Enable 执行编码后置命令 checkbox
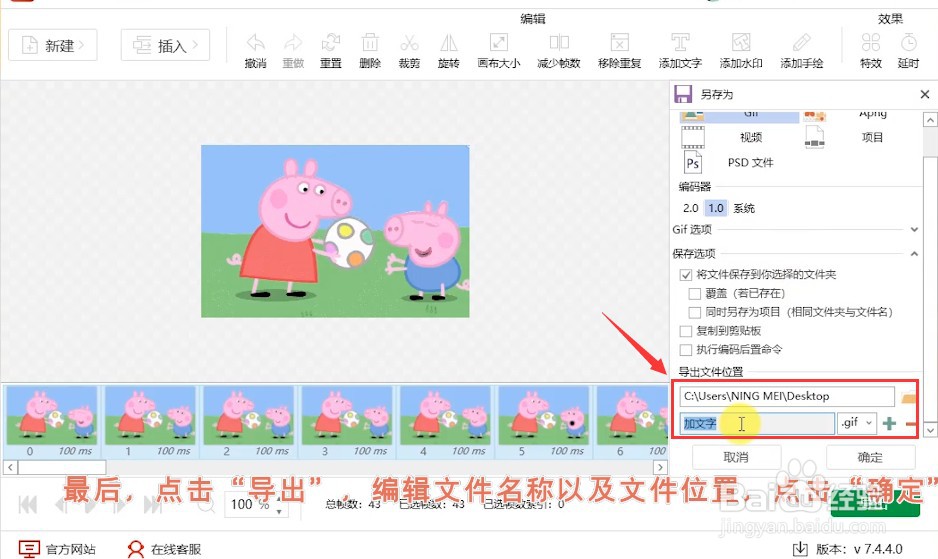 tap(686, 350)
